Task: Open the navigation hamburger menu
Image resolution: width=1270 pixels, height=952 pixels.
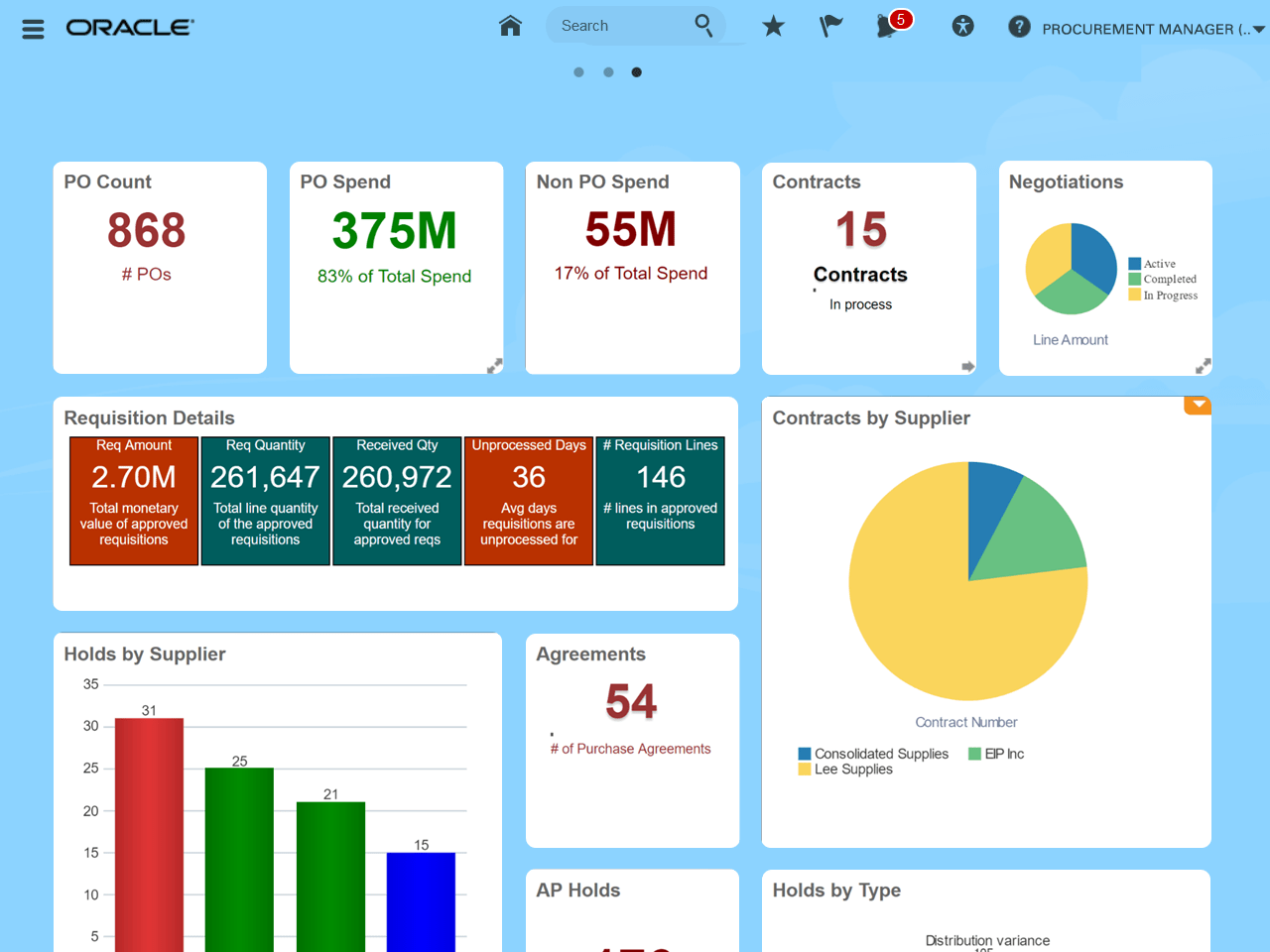Action: [x=33, y=29]
